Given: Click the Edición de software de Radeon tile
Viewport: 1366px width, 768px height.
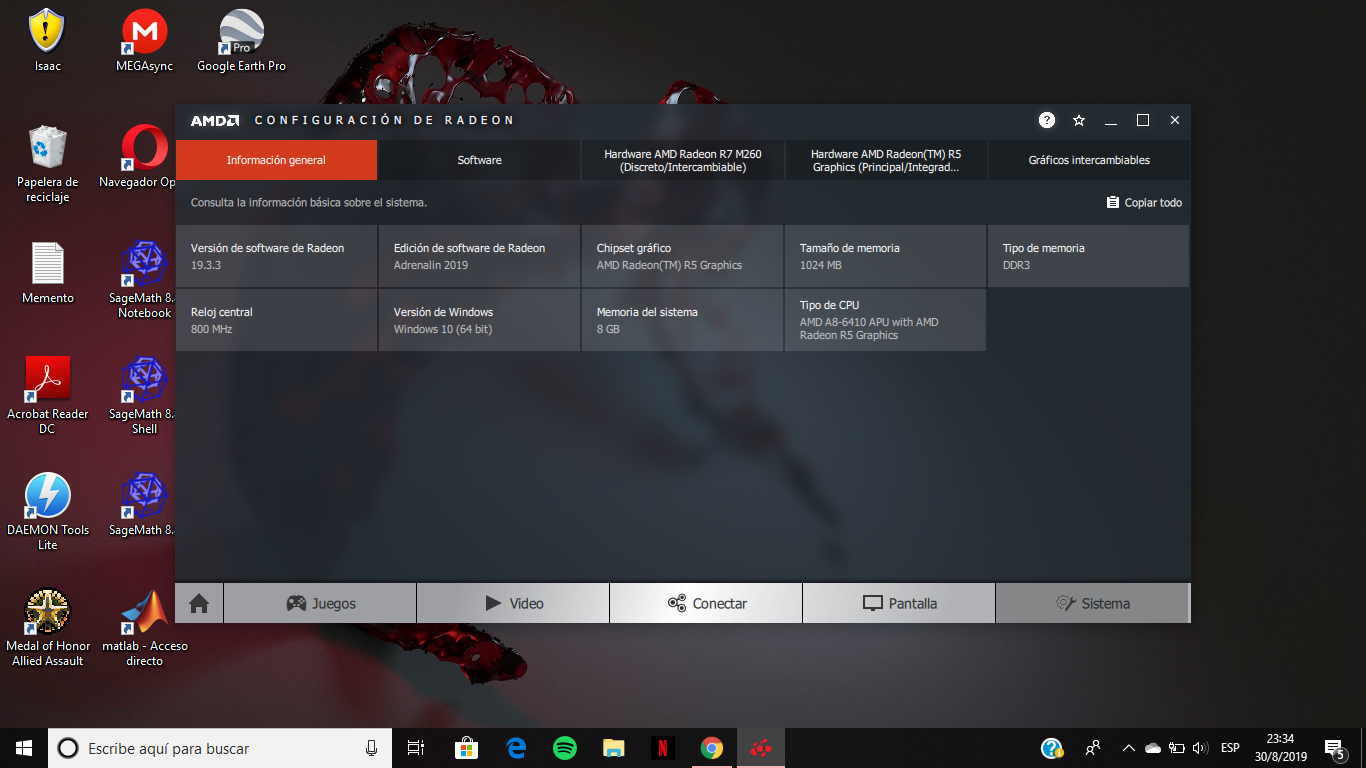Looking at the screenshot, I should 479,256.
